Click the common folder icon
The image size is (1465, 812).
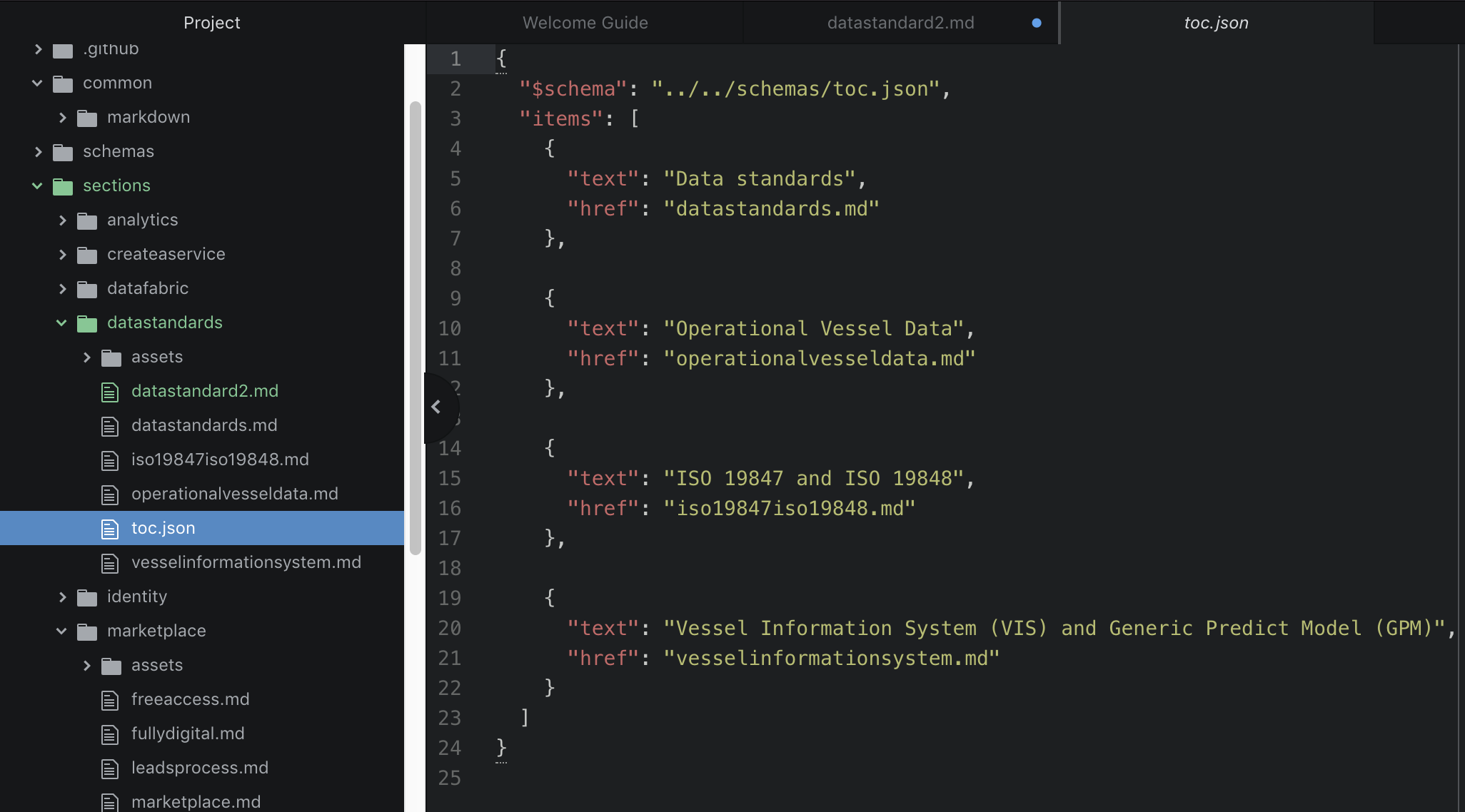tap(63, 84)
